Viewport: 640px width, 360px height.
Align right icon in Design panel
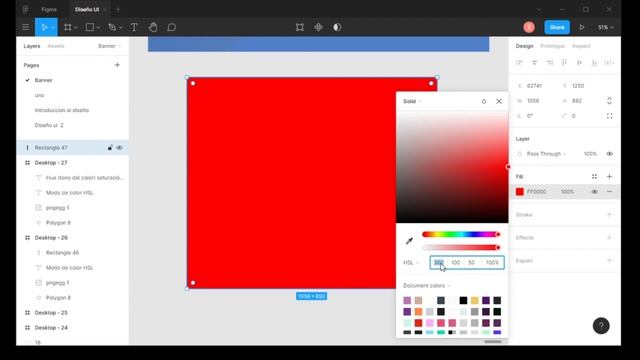pos(549,62)
